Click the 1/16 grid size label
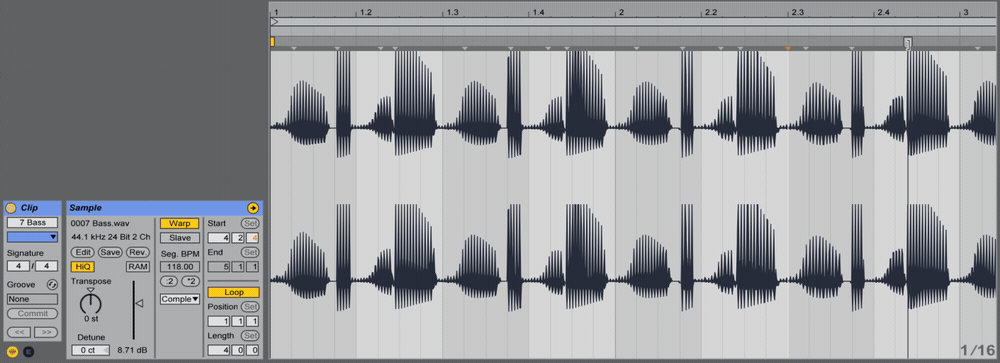 coord(977,350)
